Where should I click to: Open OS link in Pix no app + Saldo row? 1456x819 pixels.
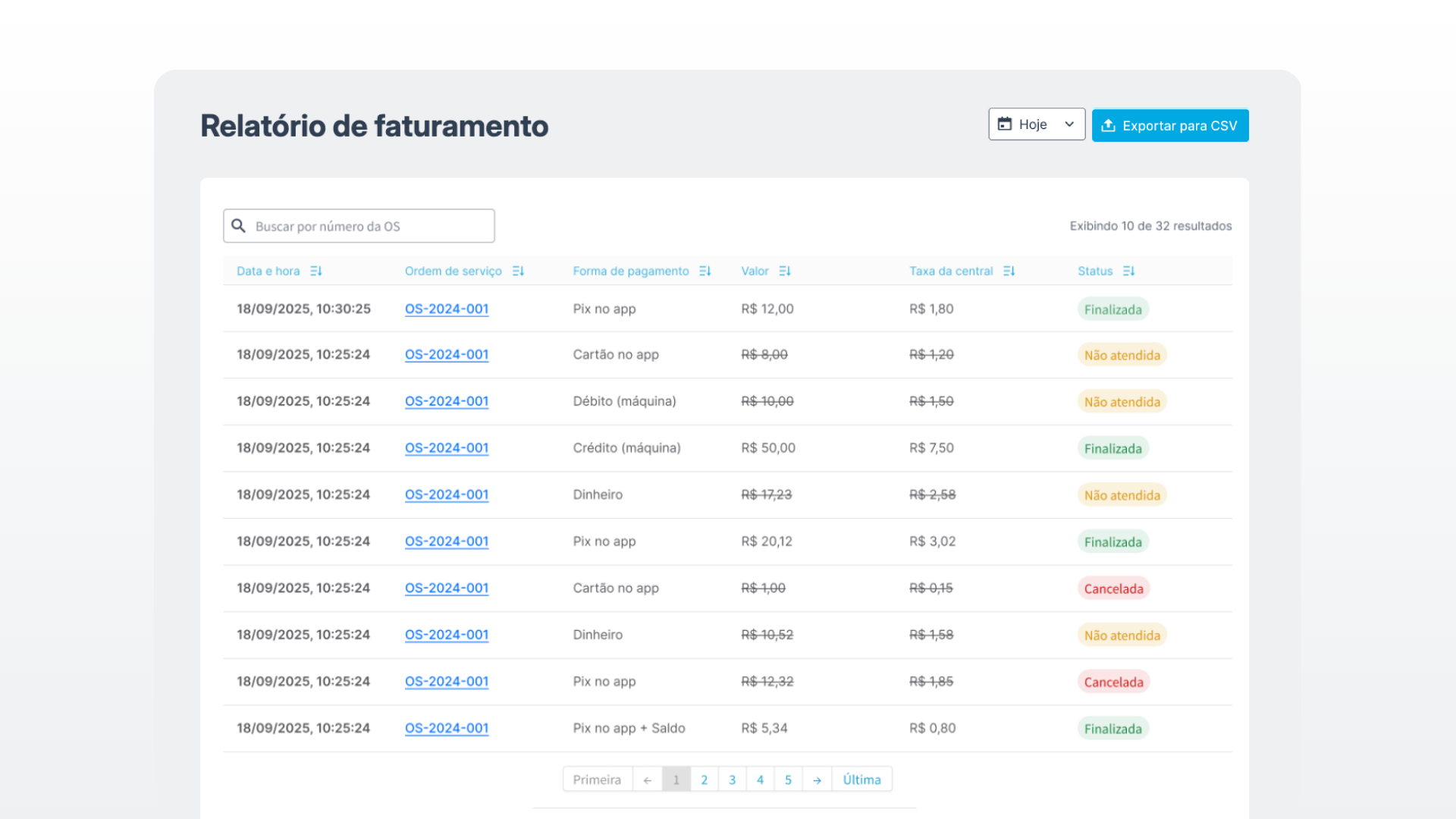pos(446,728)
